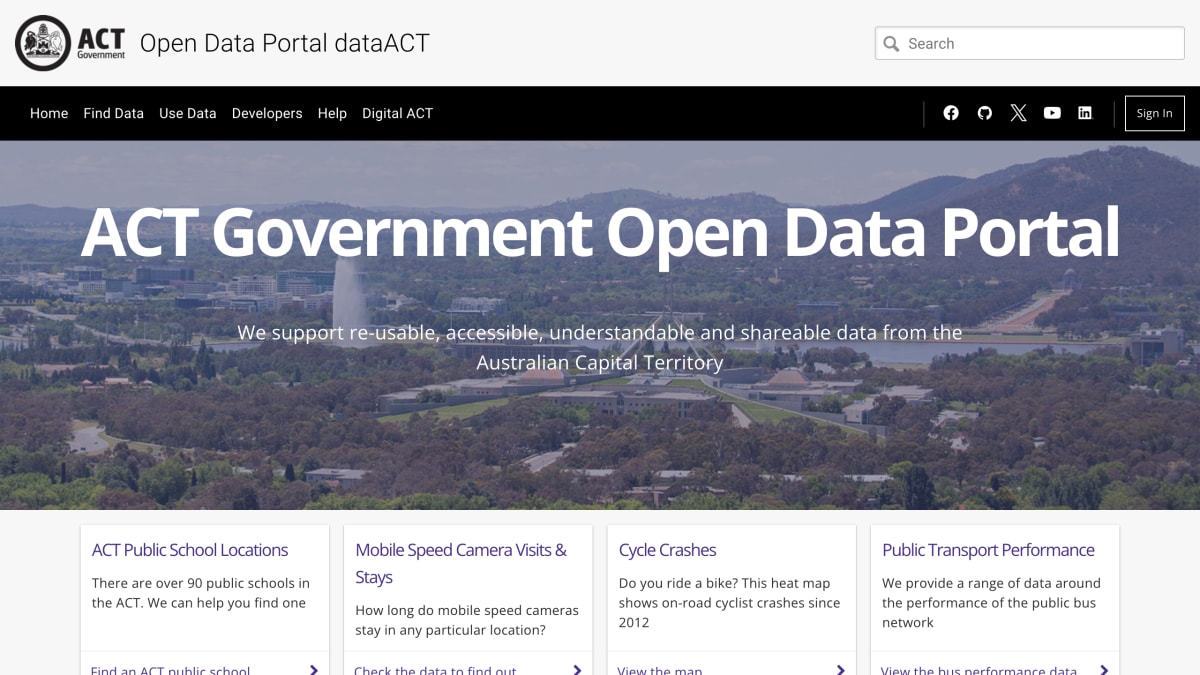The width and height of the screenshot is (1200, 675).
Task: Follow the 'Check the data to find out' link
Action: [x=435, y=669]
